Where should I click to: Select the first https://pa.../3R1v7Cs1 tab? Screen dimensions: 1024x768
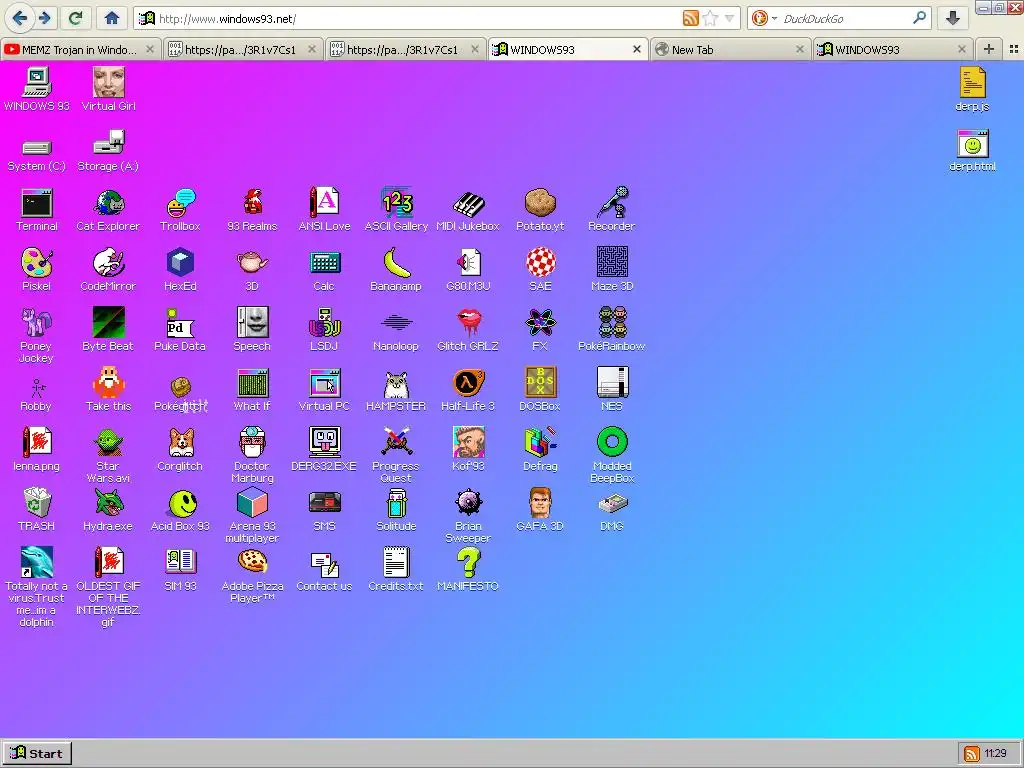point(242,50)
